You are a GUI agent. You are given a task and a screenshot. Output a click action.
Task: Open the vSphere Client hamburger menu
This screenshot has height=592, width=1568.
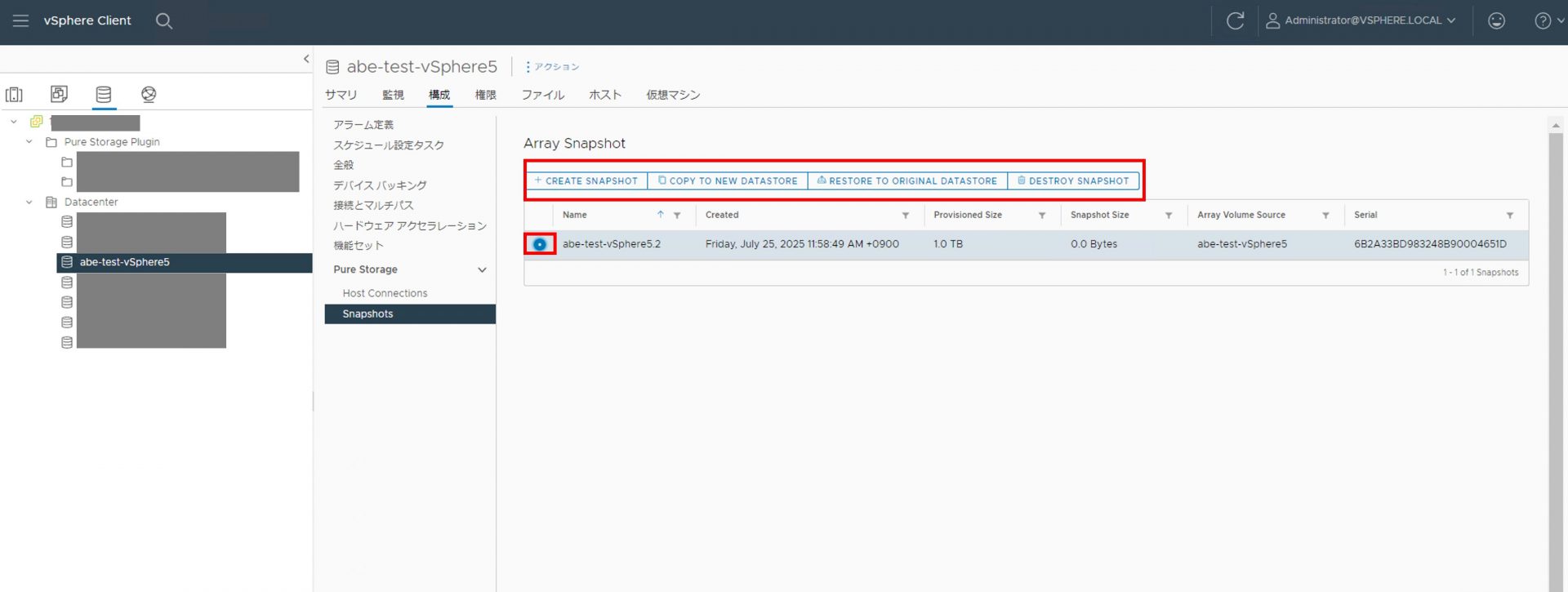(20, 20)
